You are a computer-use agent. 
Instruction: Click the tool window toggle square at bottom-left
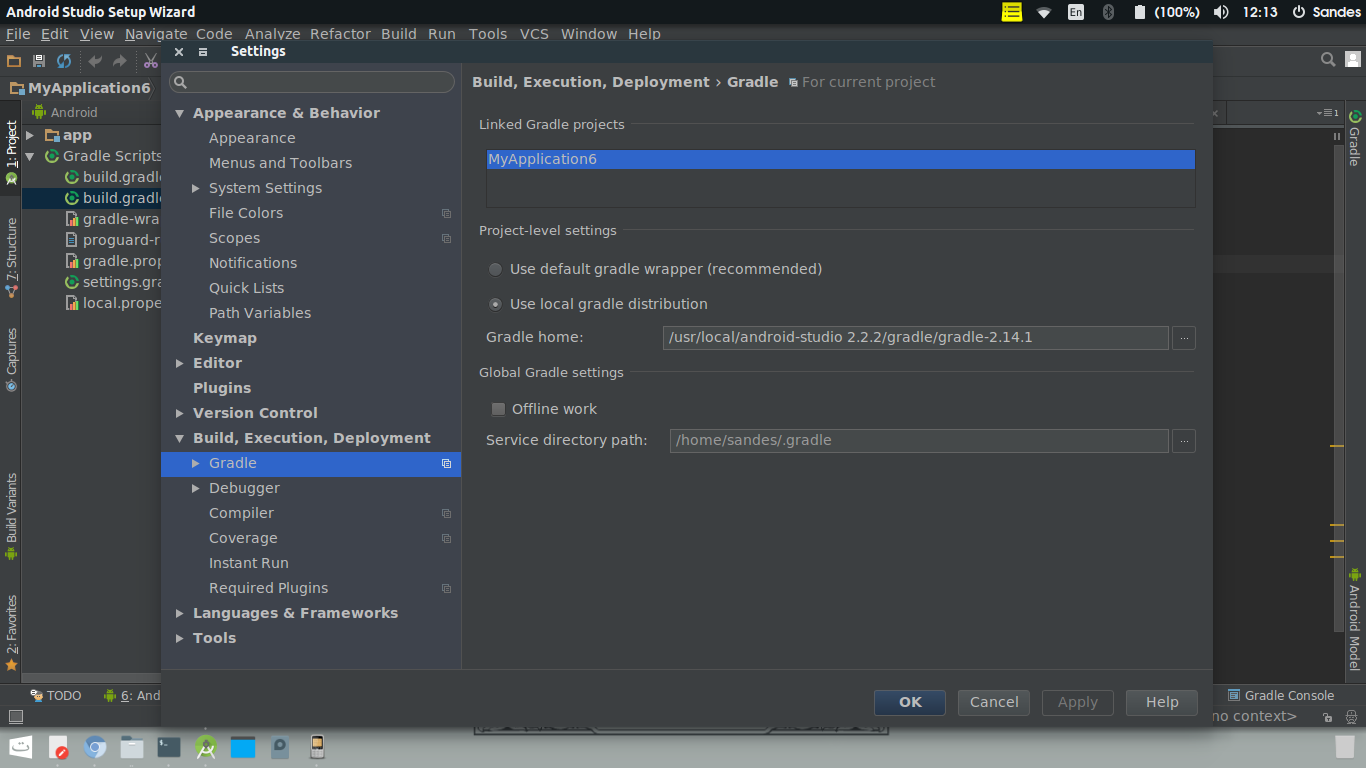tap(15, 716)
